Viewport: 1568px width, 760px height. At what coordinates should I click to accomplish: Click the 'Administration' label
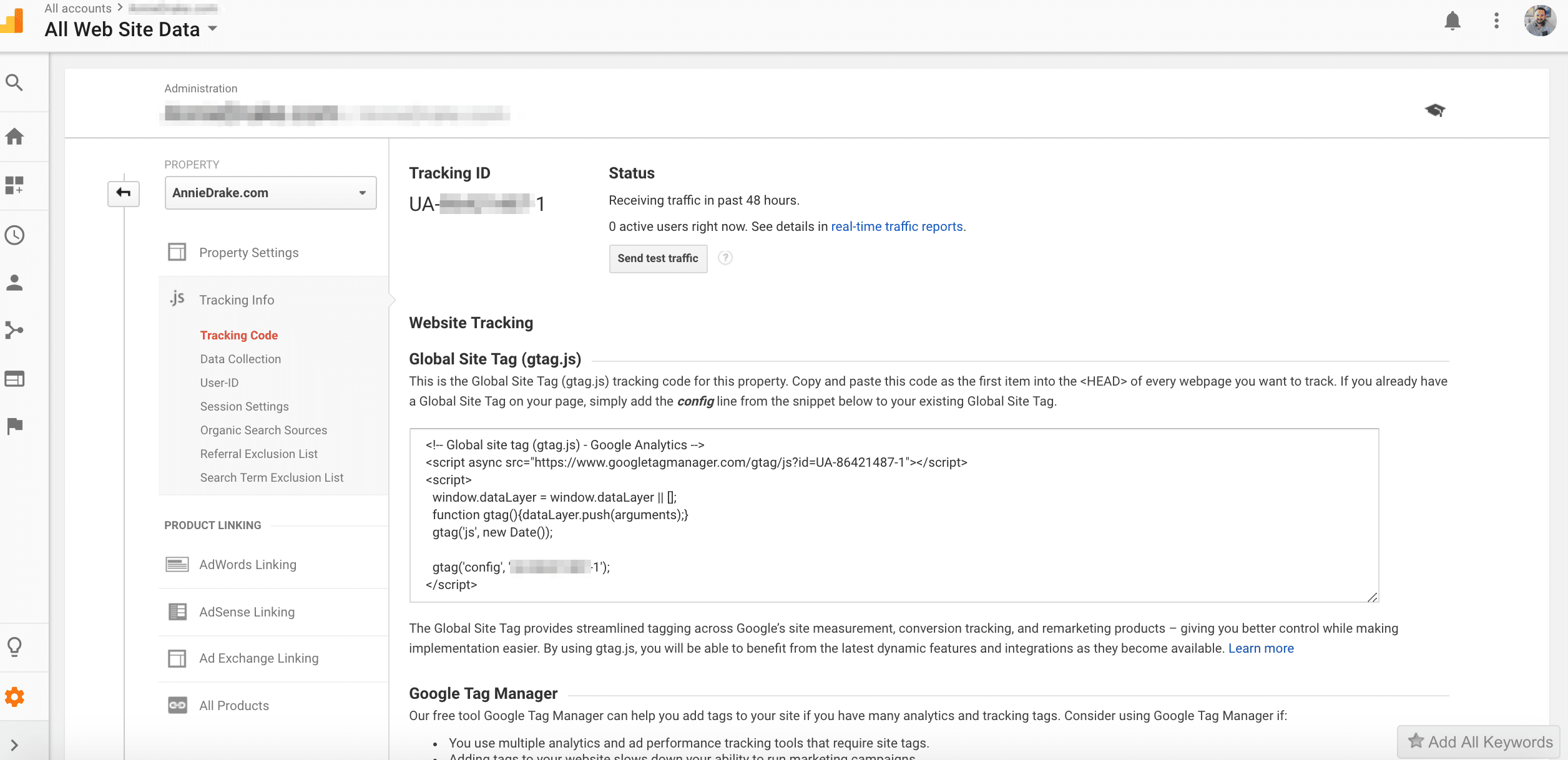coord(200,89)
